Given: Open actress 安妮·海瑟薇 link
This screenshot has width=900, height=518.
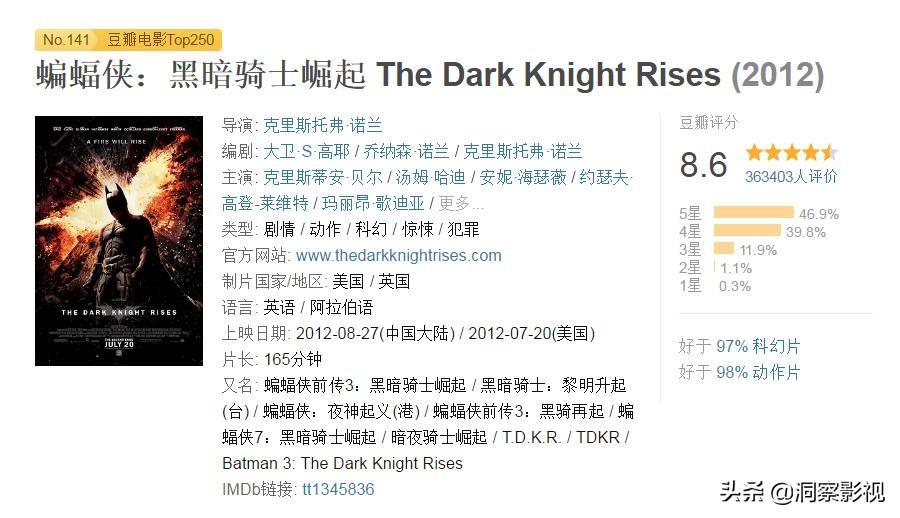Looking at the screenshot, I should (x=523, y=177).
